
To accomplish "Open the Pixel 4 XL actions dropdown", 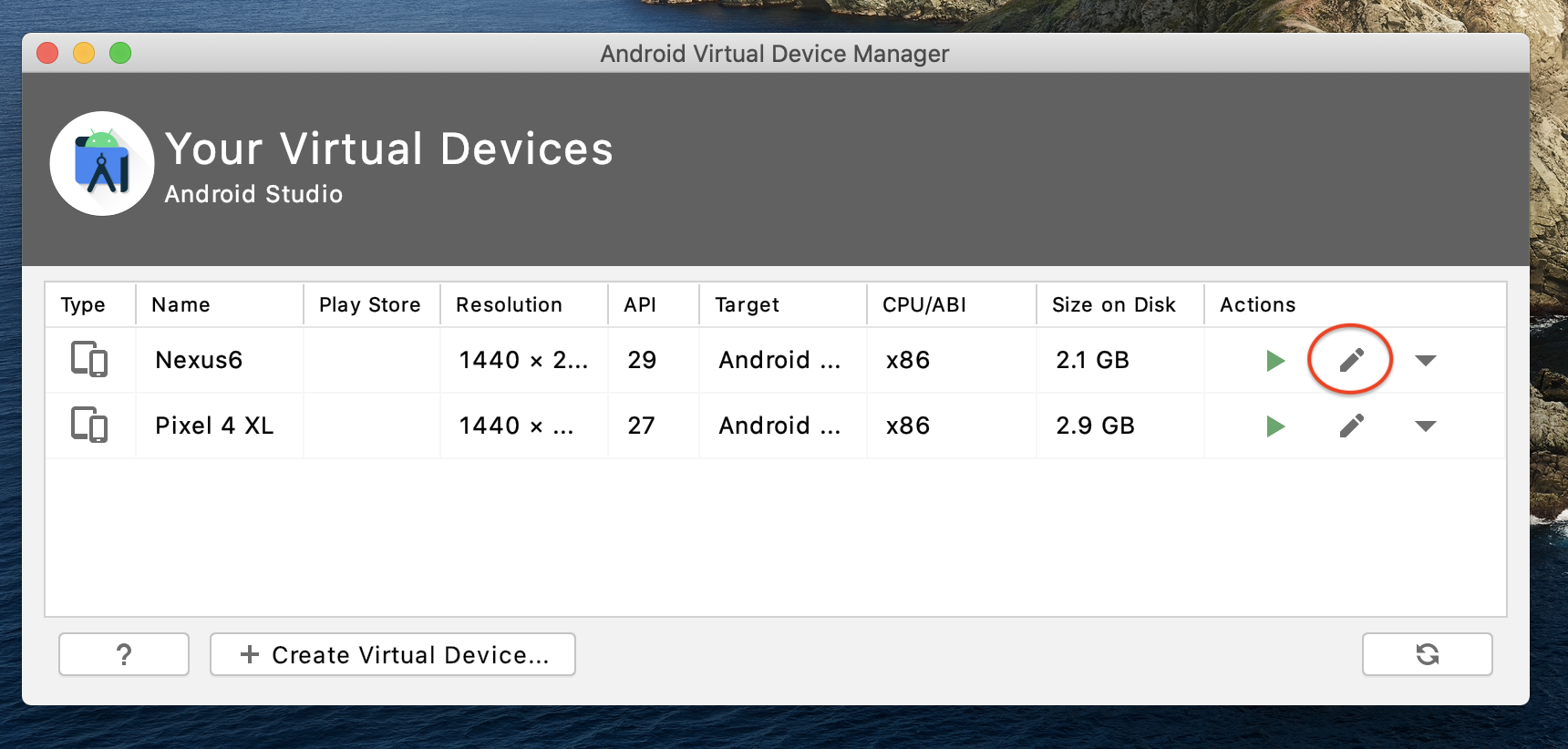I will point(1426,426).
